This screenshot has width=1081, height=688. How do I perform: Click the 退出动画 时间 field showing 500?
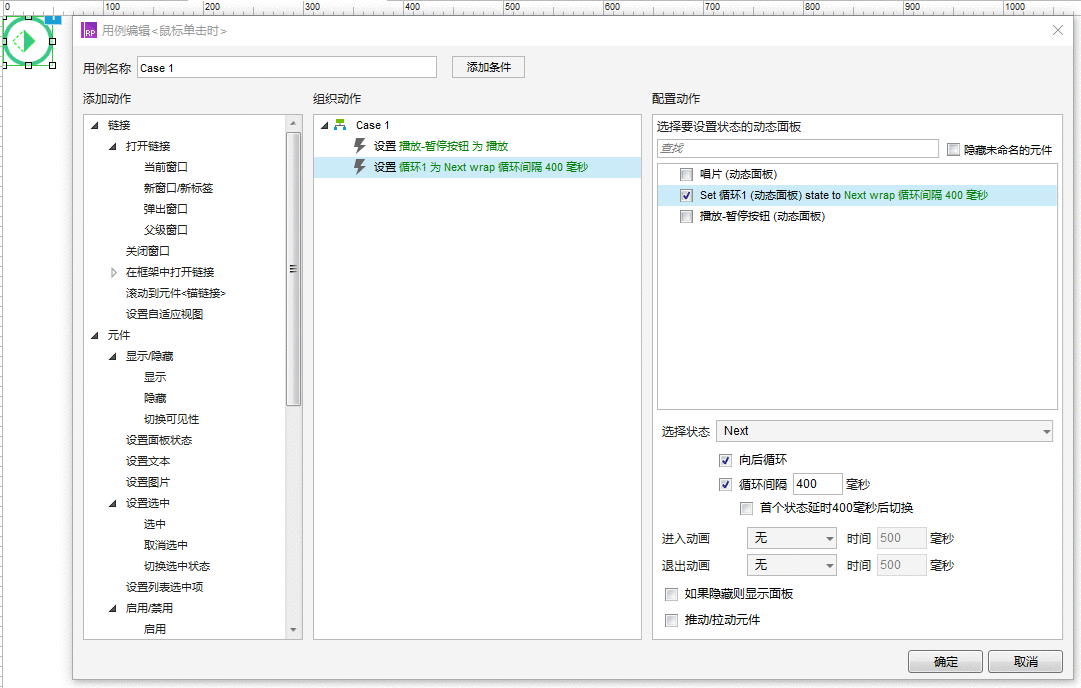902,565
